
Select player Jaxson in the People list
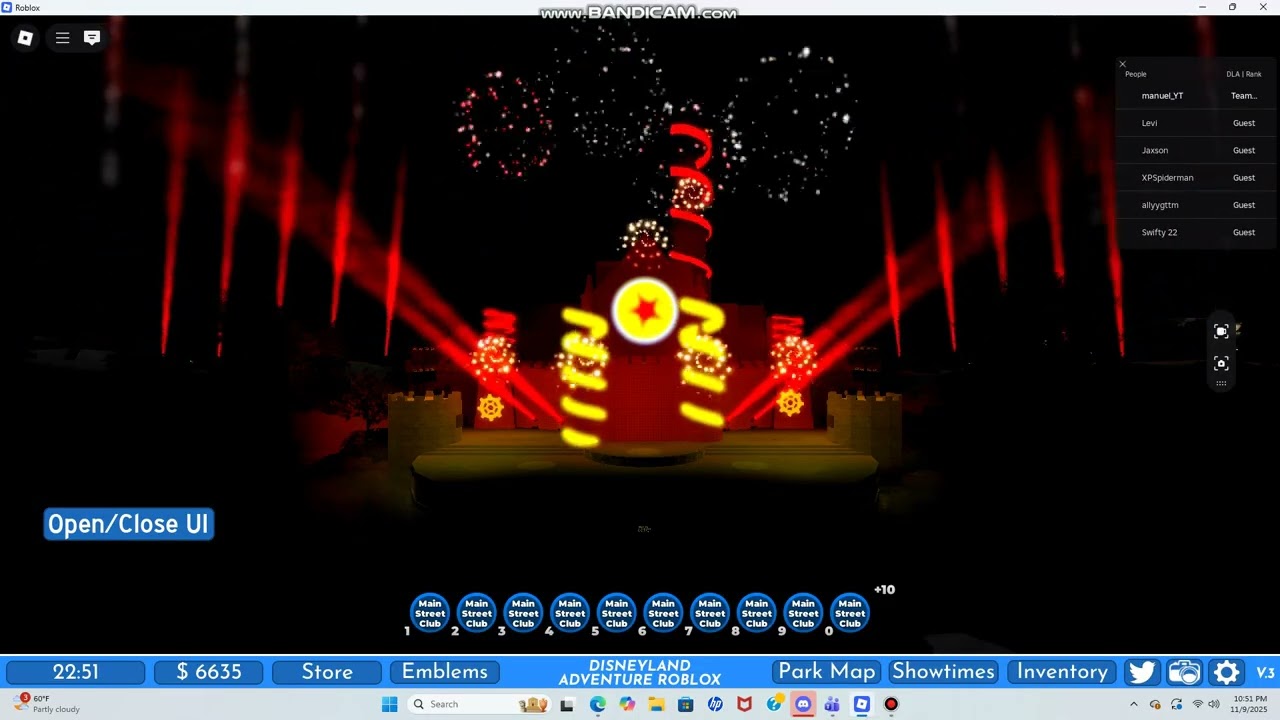pos(1196,150)
